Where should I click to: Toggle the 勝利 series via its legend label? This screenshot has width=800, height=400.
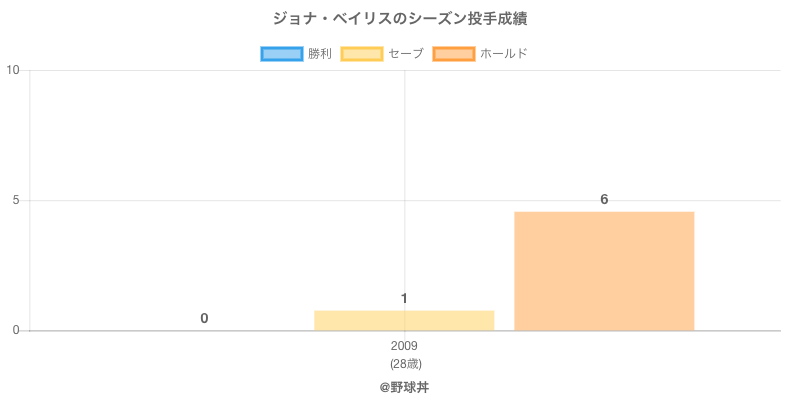tap(320, 54)
